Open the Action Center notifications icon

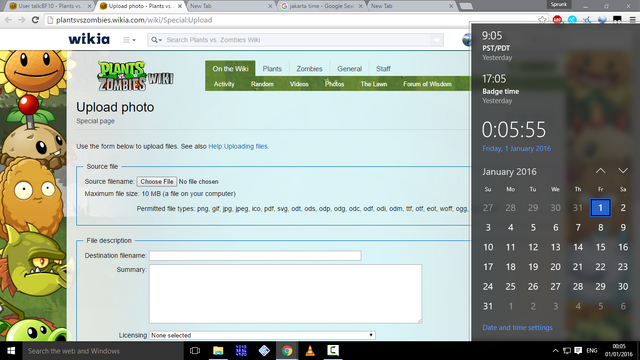(578, 351)
